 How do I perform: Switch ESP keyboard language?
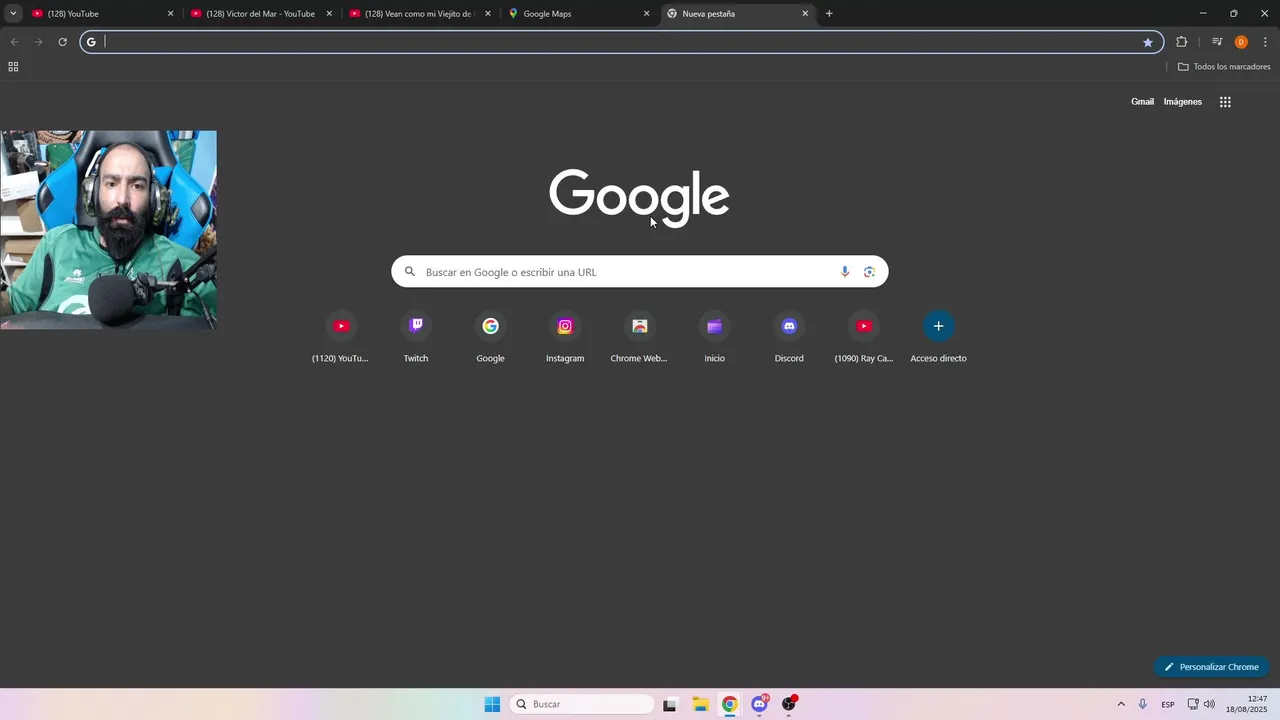[x=1168, y=705]
